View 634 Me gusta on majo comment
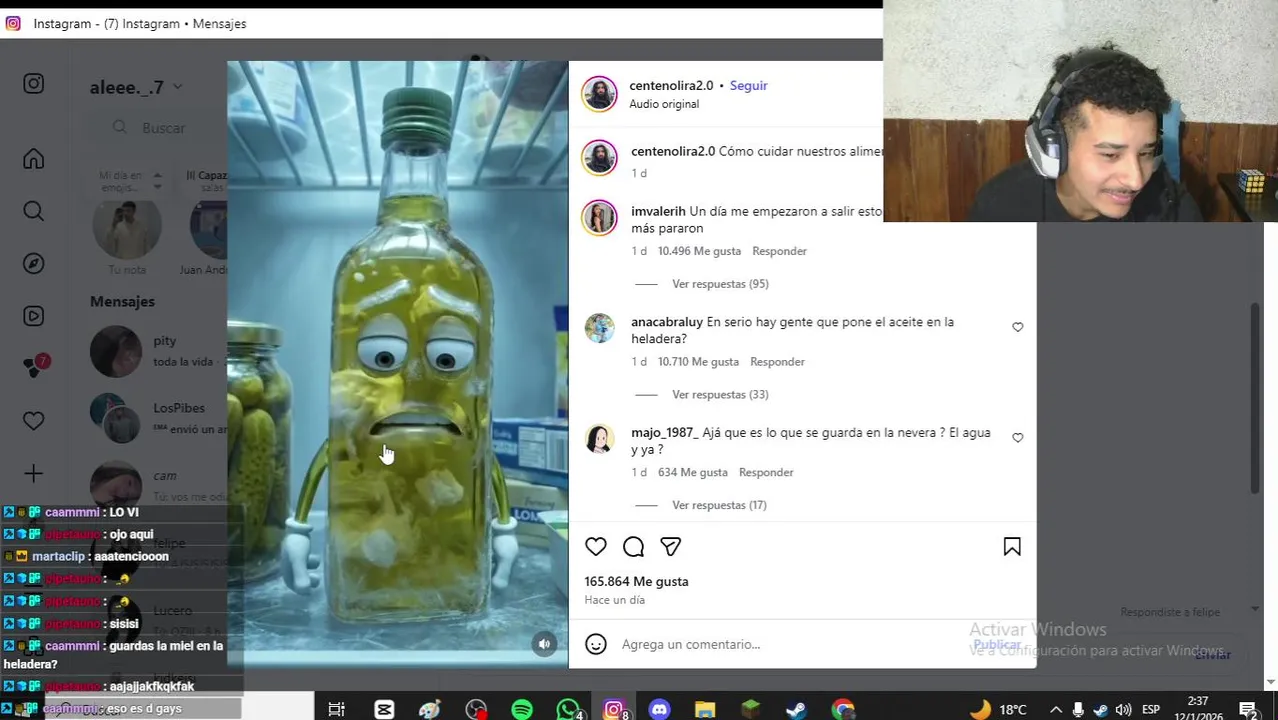The height and width of the screenshot is (720, 1278). pos(693,472)
